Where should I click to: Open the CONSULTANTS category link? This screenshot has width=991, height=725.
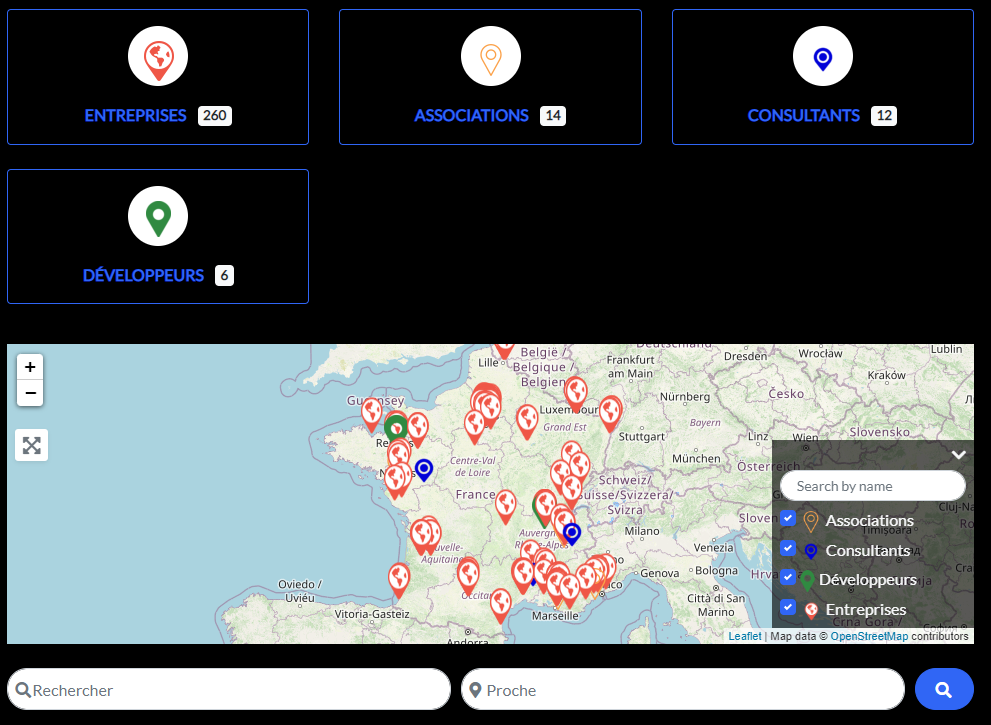803,116
